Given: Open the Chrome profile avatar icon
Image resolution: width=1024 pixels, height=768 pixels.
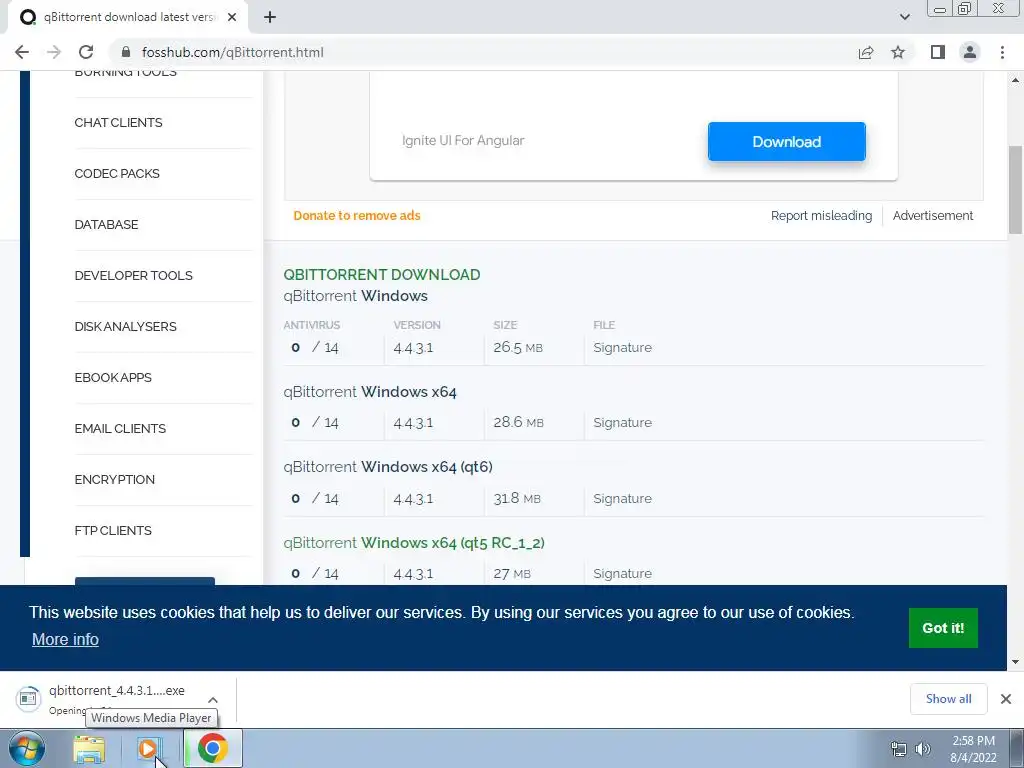Looking at the screenshot, I should coord(970,52).
